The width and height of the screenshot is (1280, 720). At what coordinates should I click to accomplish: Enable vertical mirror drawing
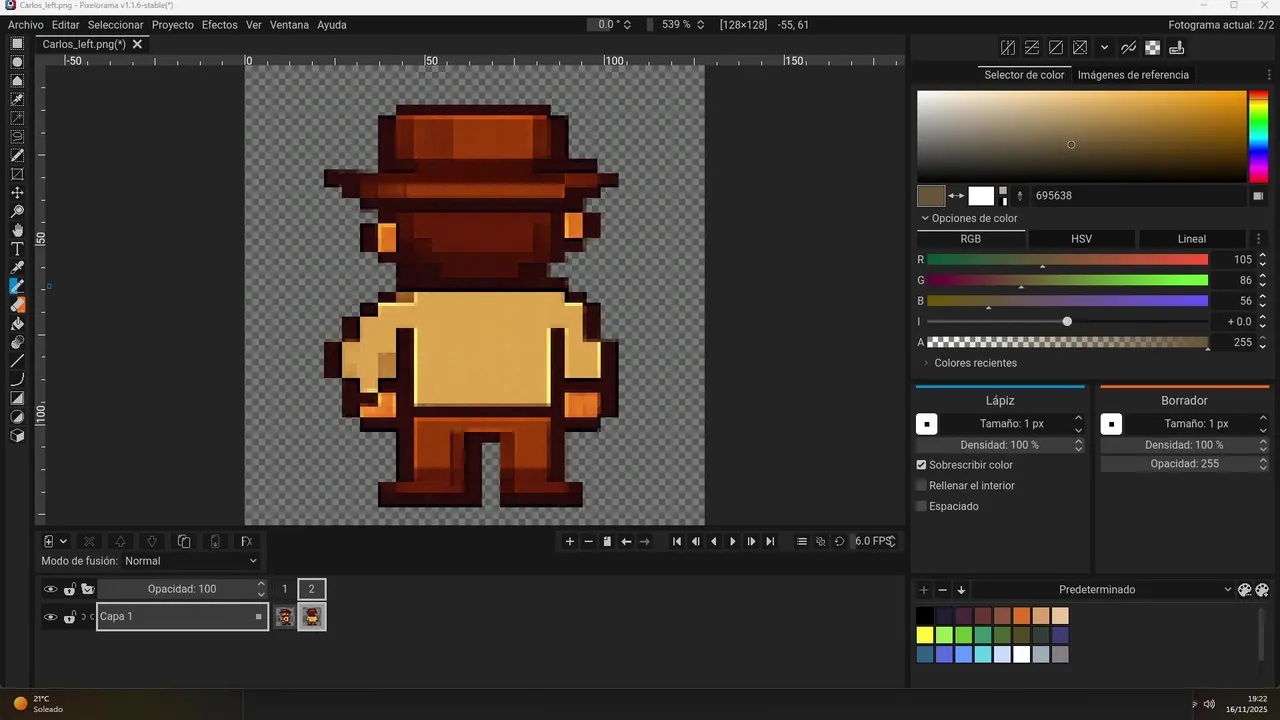1032,47
